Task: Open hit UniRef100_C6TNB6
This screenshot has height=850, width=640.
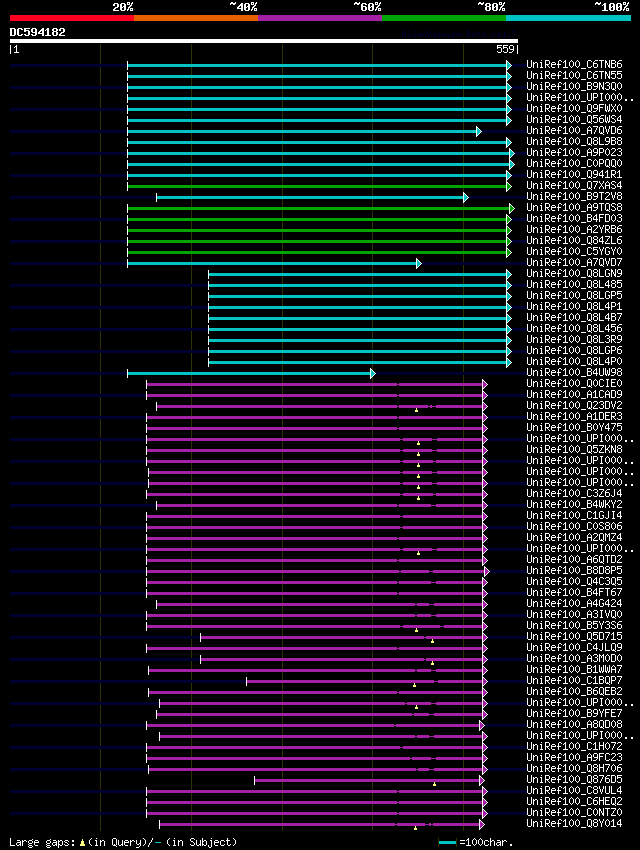Action: click(x=574, y=64)
